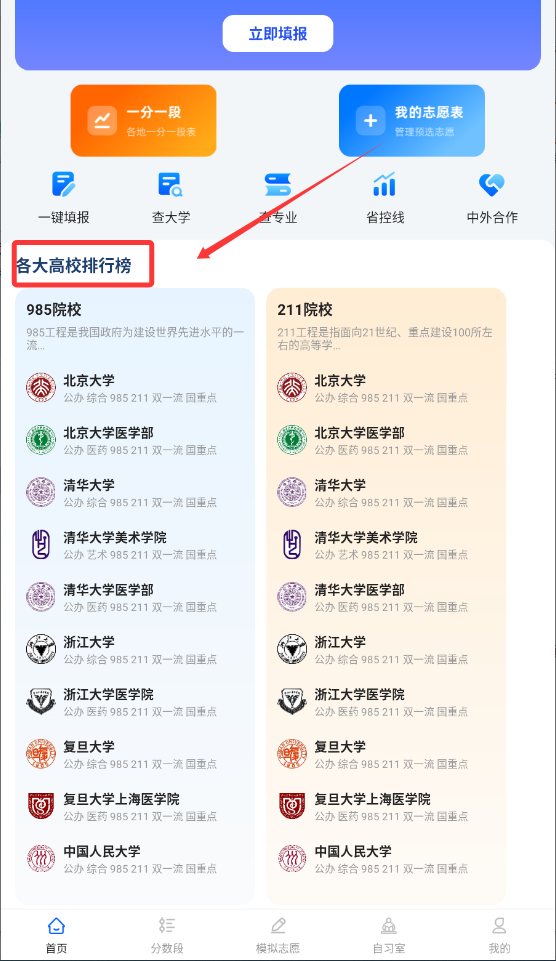The width and height of the screenshot is (556, 961).
Task: Select 浙江大学 in the 211院校 list
Action: tap(374, 650)
